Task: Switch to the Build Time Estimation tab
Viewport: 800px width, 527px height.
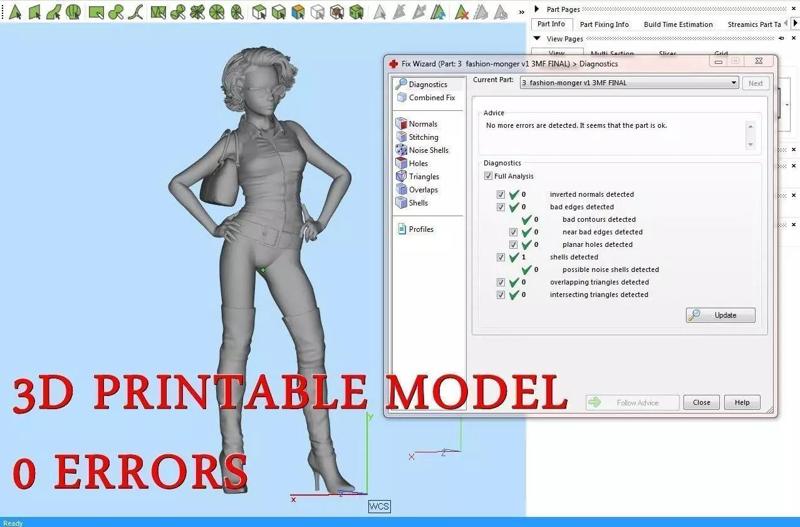Action: (x=678, y=24)
